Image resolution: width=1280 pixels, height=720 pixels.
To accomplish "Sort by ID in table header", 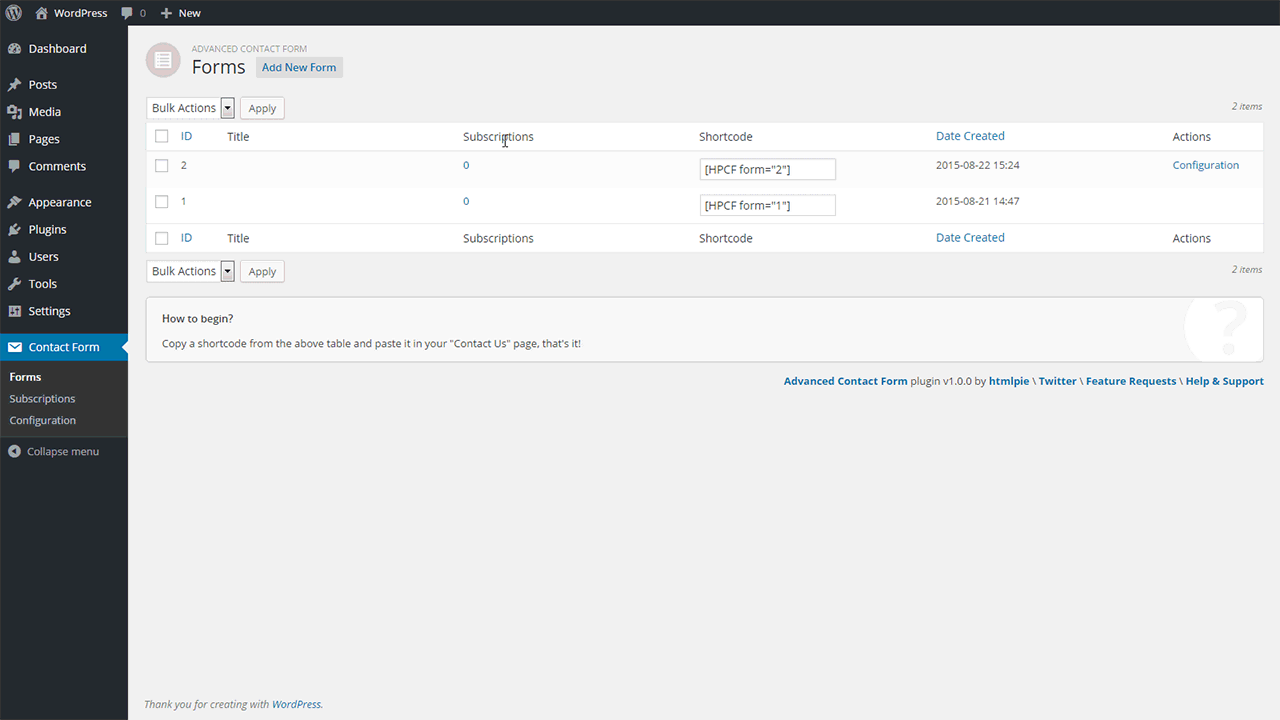I will click(x=186, y=136).
